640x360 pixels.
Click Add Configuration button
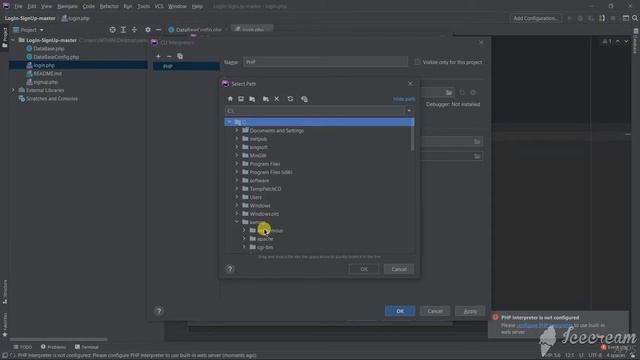(x=536, y=18)
